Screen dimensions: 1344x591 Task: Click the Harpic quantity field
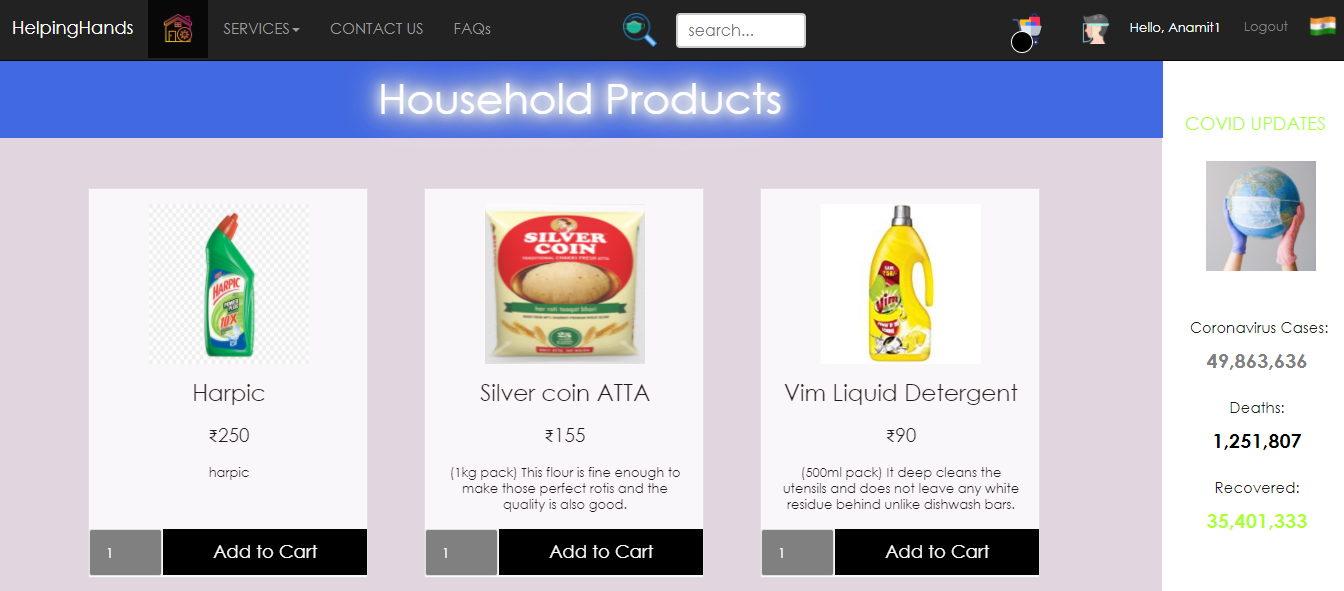coord(125,551)
